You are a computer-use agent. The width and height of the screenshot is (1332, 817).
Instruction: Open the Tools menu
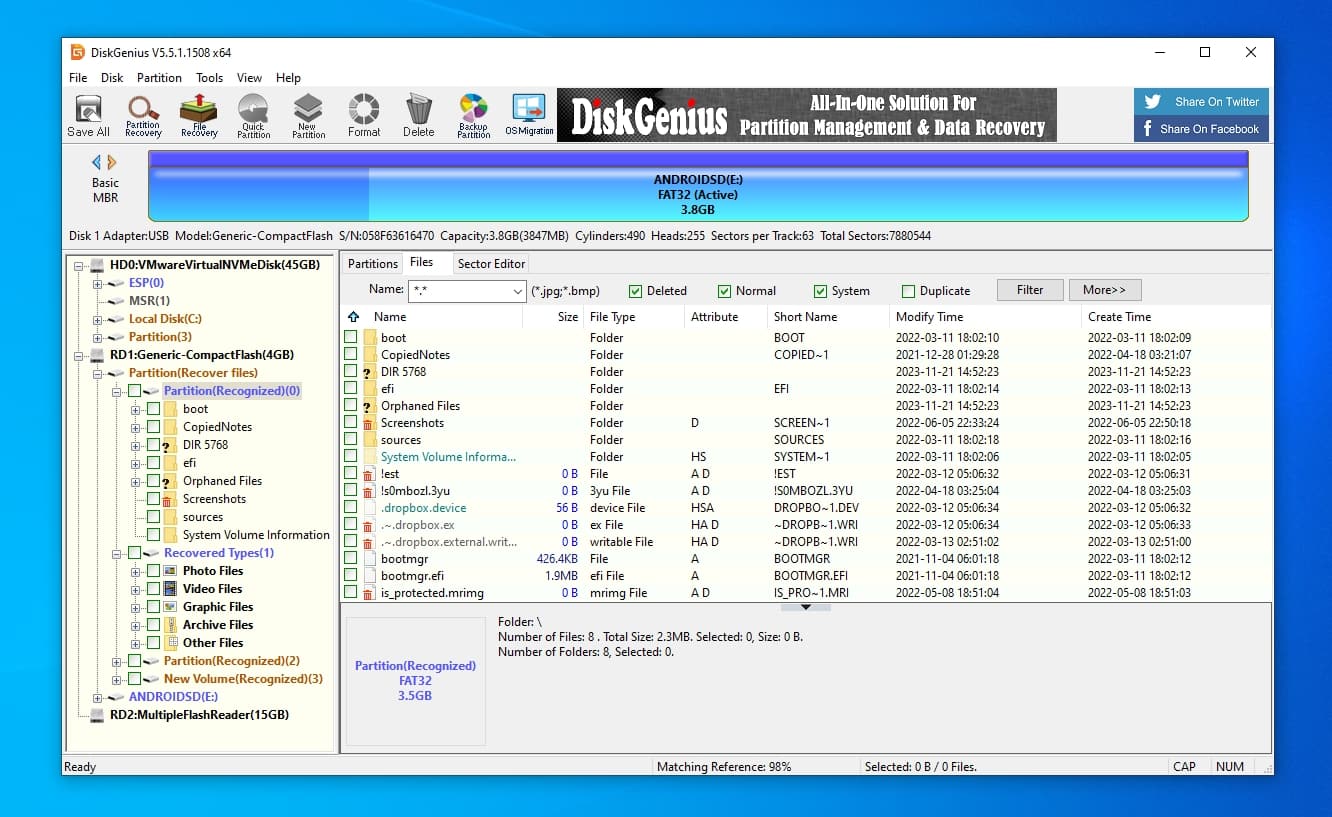point(209,78)
